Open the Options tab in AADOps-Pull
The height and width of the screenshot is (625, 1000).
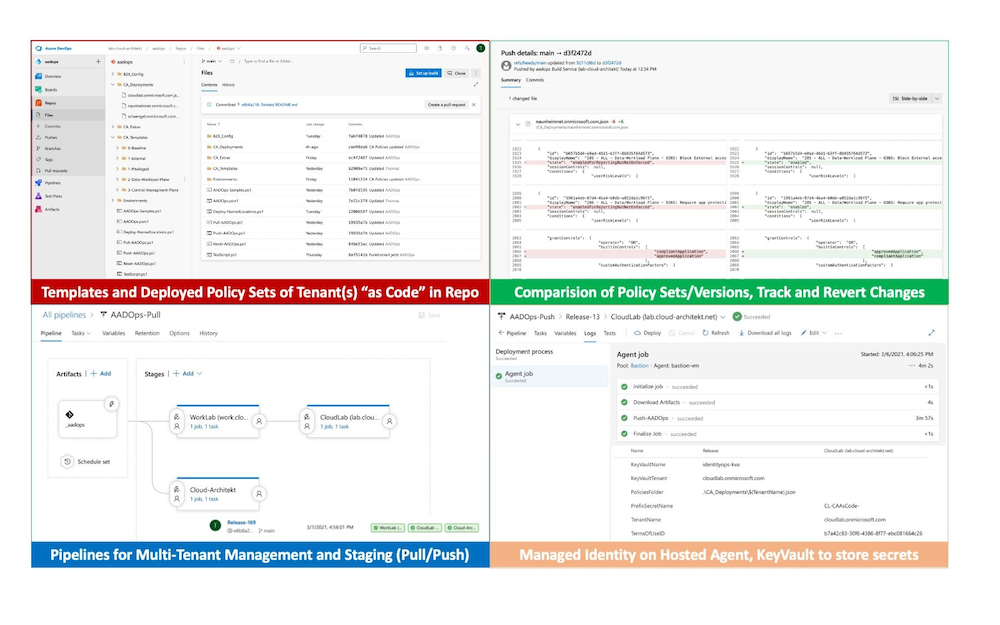pyautogui.click(x=179, y=334)
